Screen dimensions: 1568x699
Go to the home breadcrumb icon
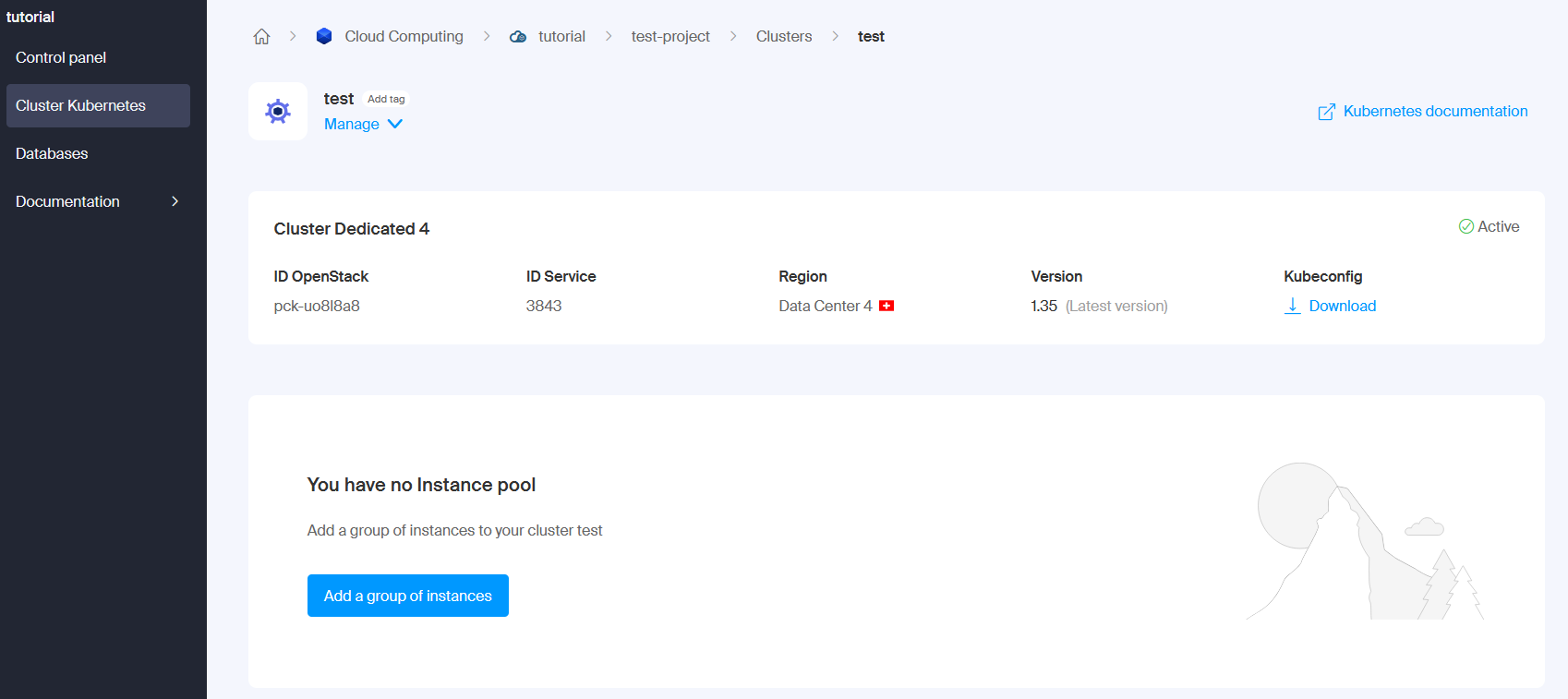(262, 36)
